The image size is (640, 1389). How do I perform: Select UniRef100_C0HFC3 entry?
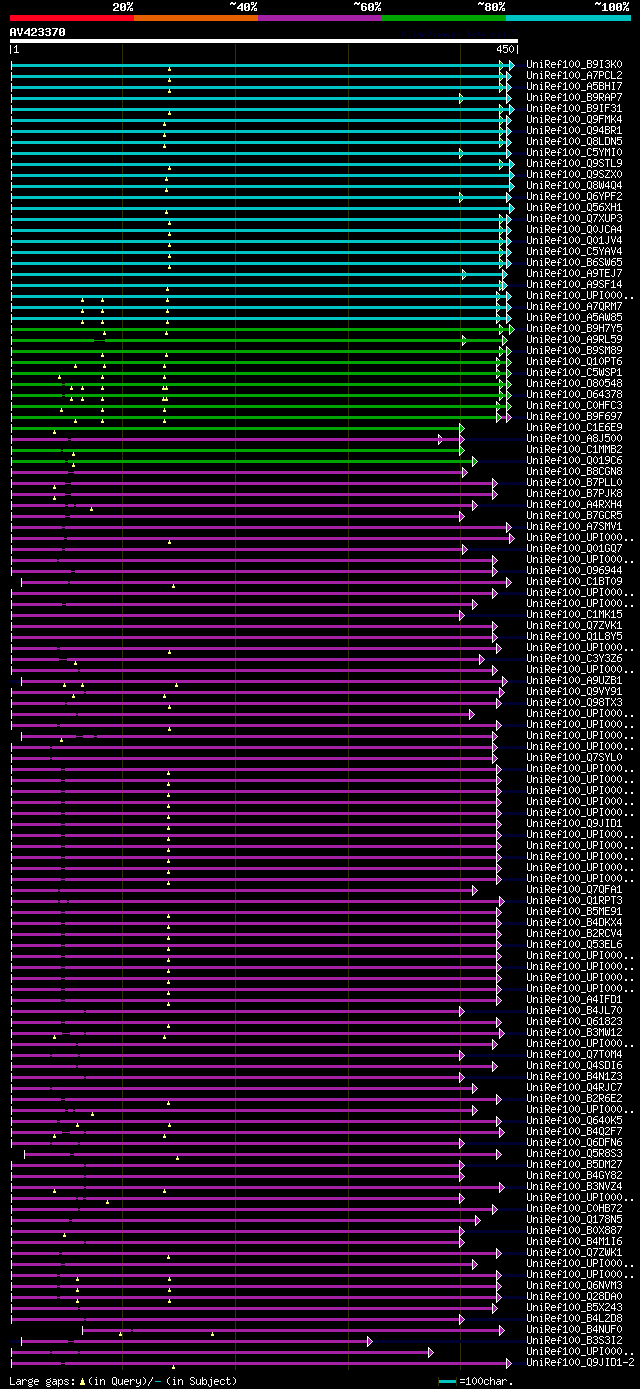[575, 406]
